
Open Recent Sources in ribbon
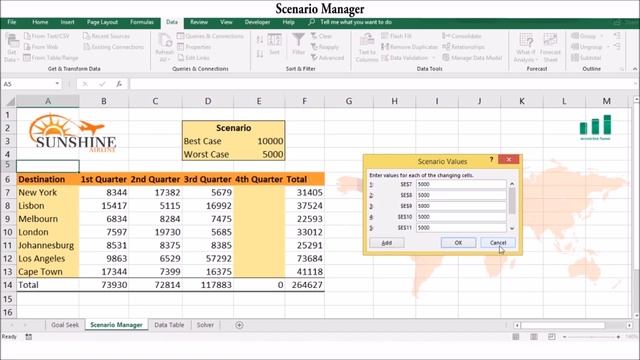[107, 36]
